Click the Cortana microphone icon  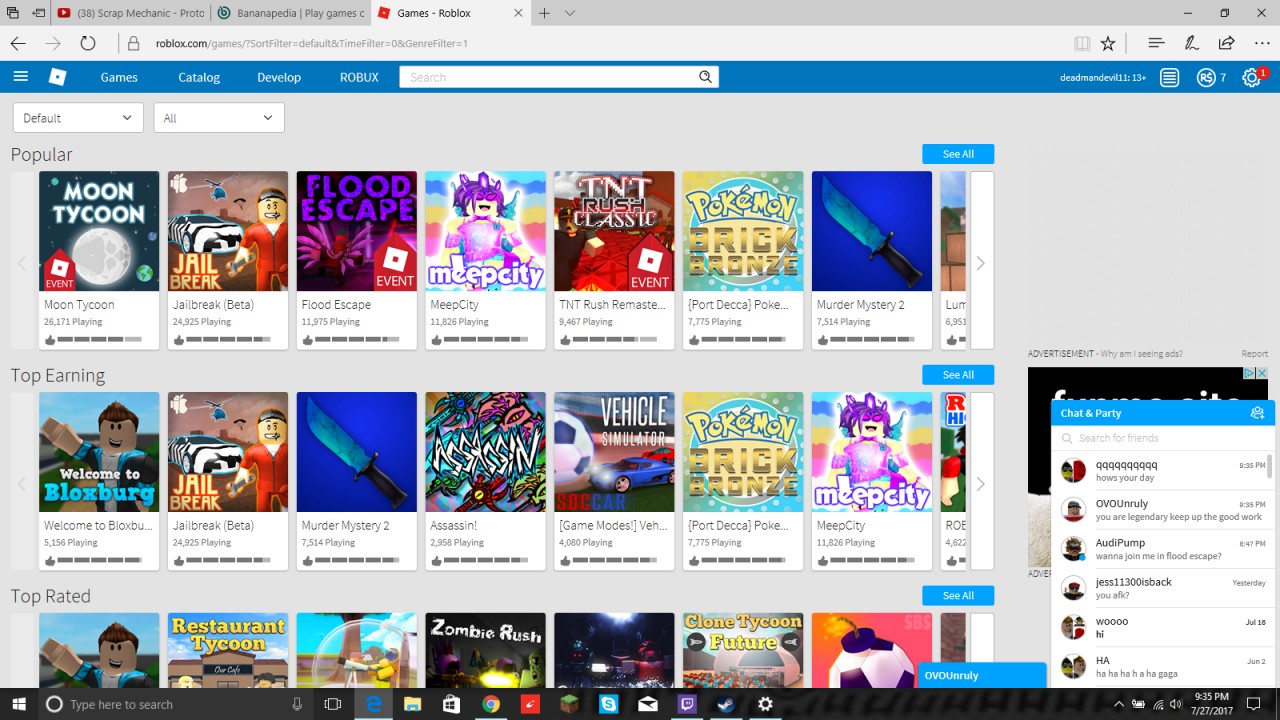tap(297, 704)
